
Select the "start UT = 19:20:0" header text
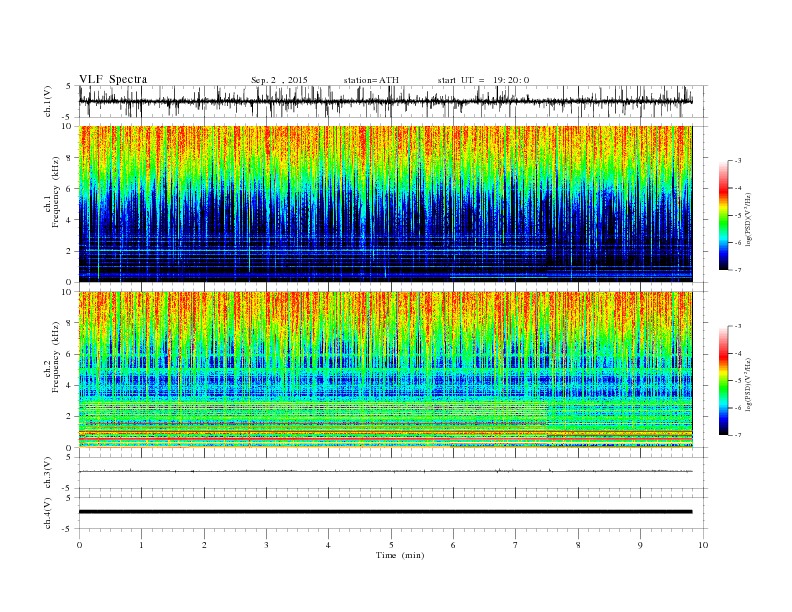click(483, 80)
